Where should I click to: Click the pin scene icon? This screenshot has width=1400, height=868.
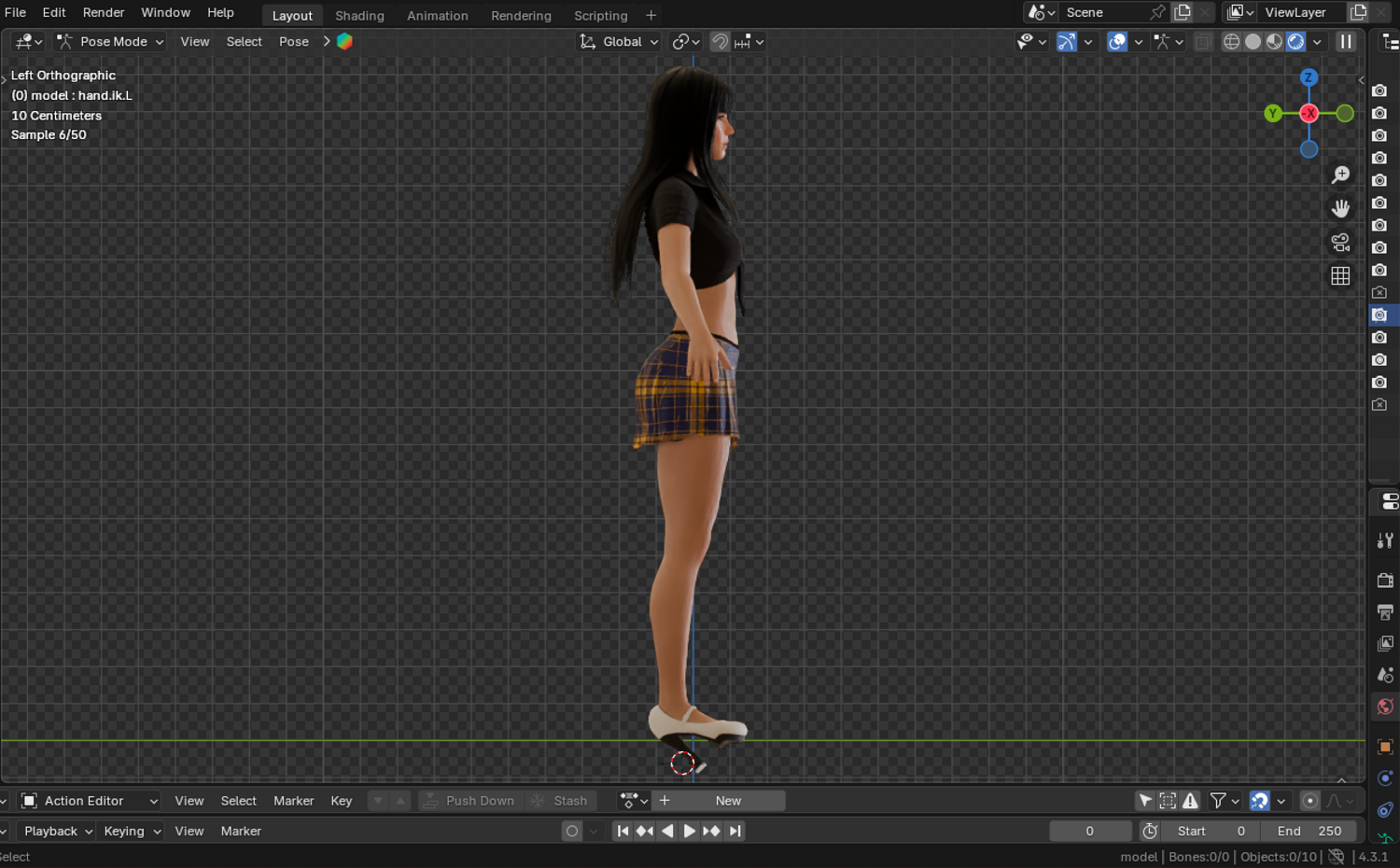pyautogui.click(x=1157, y=12)
